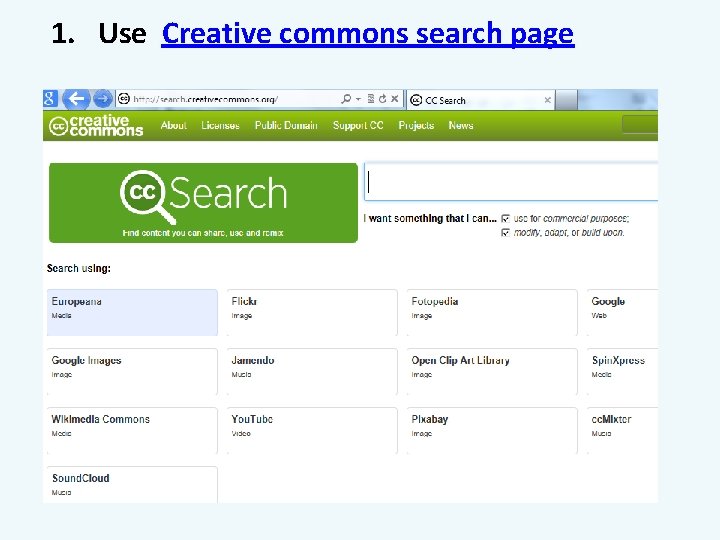This screenshot has height=540, width=720.
Task: Select Google Images search source
Action: pyautogui.click(x=132, y=371)
